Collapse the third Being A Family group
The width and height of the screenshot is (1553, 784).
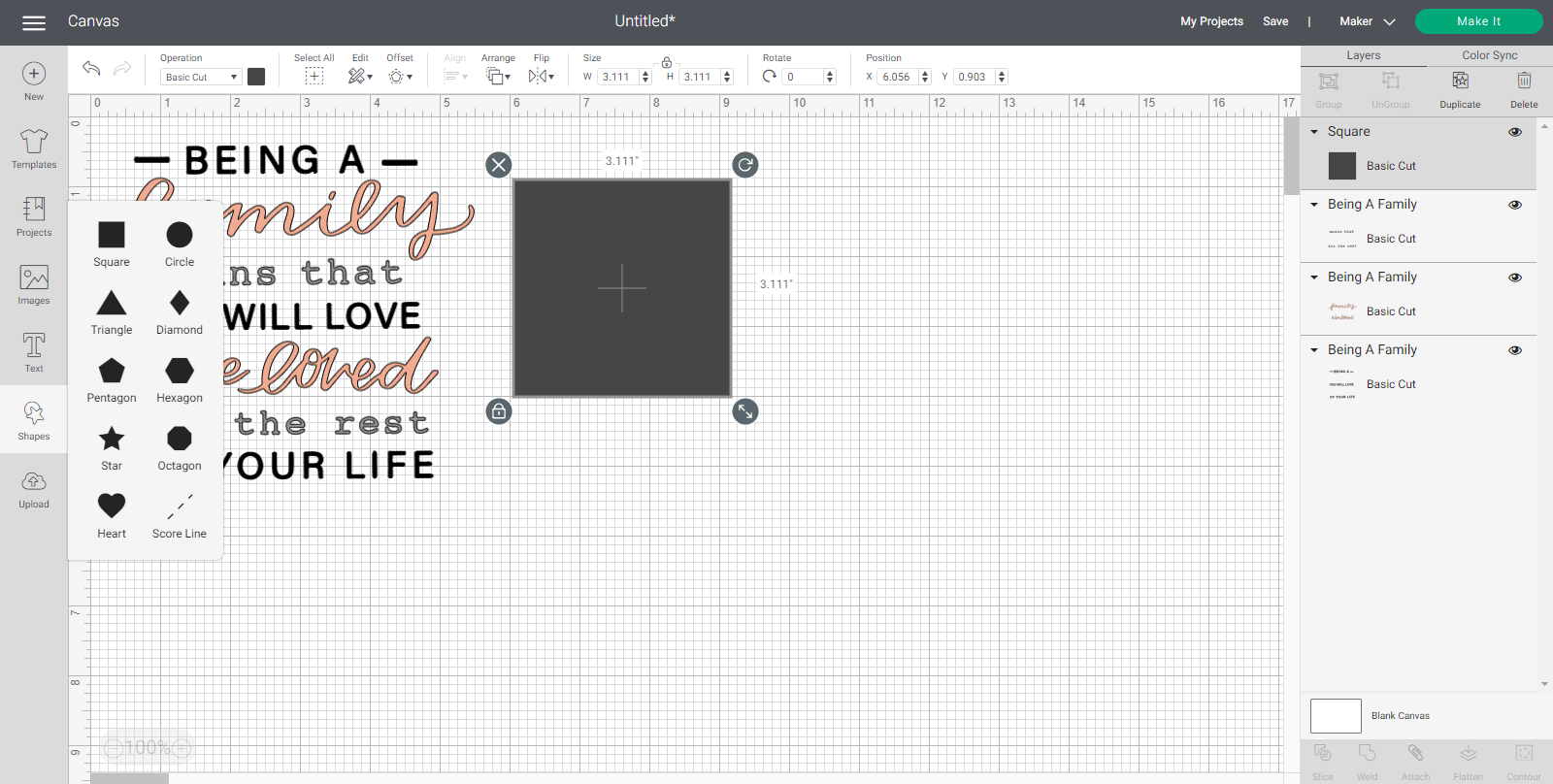point(1314,350)
